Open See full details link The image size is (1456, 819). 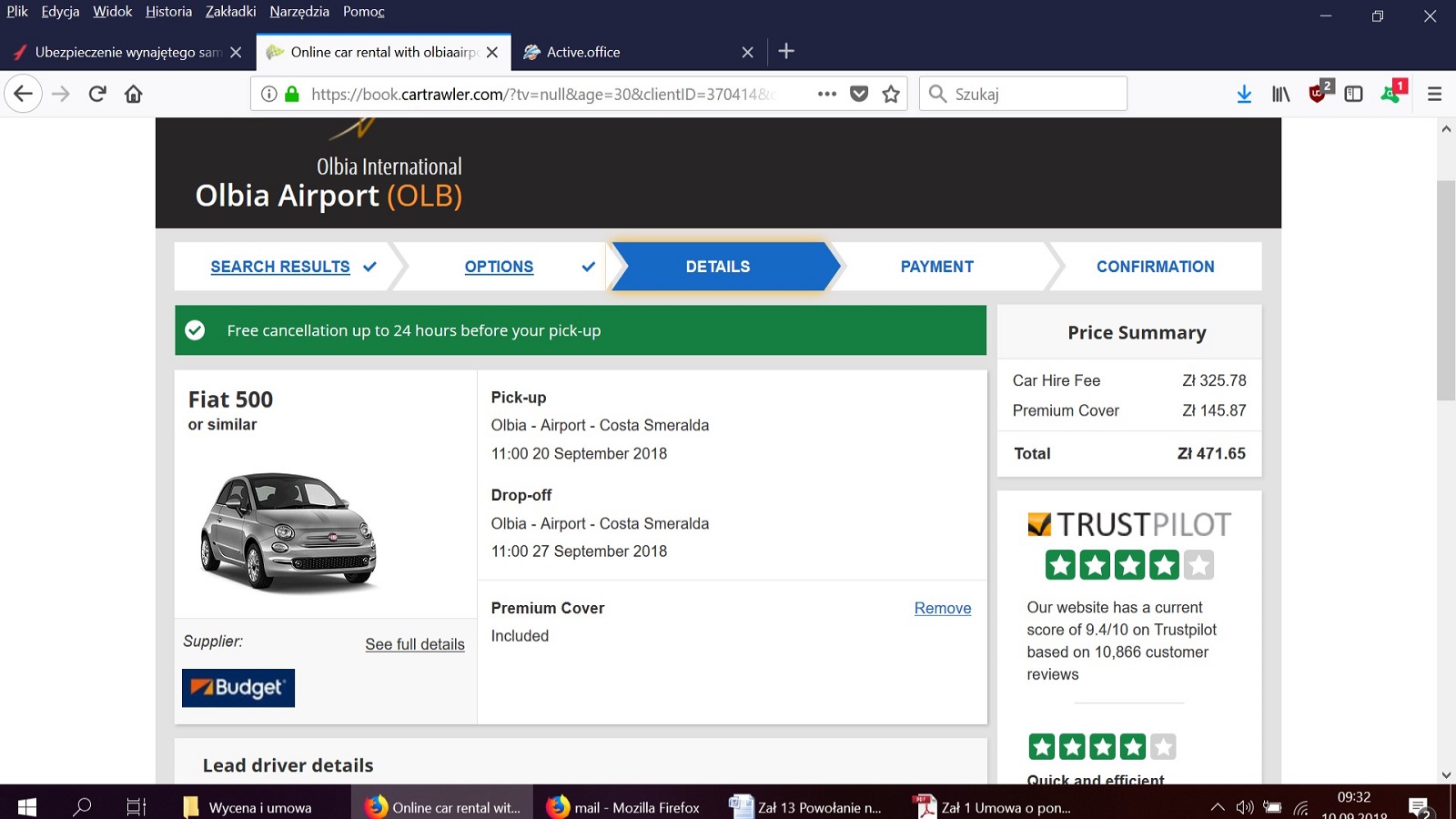[x=415, y=644]
